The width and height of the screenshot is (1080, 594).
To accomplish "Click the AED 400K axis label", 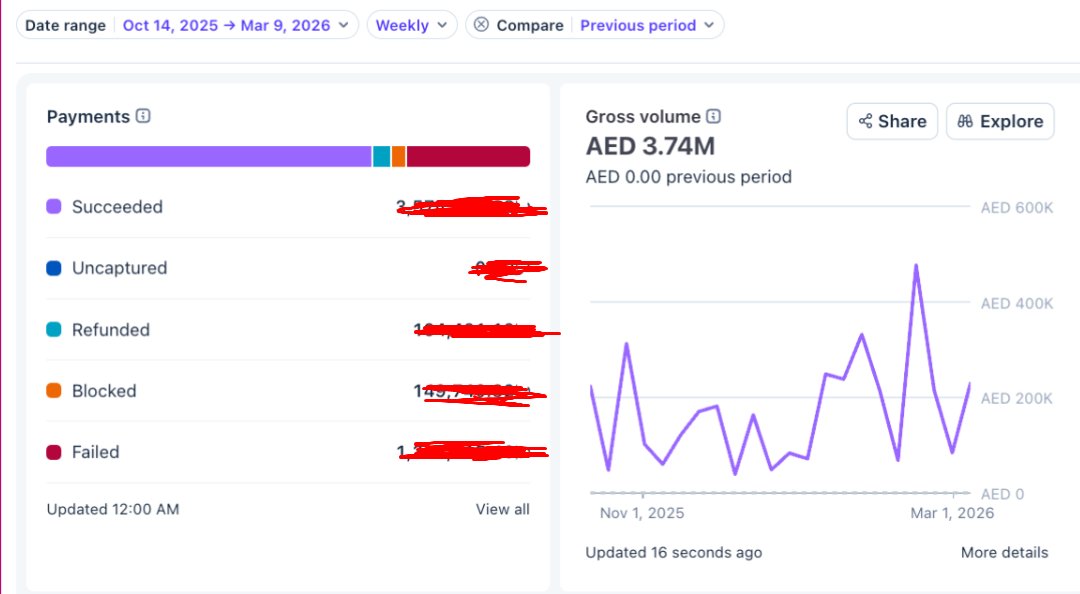I will pos(1017,304).
